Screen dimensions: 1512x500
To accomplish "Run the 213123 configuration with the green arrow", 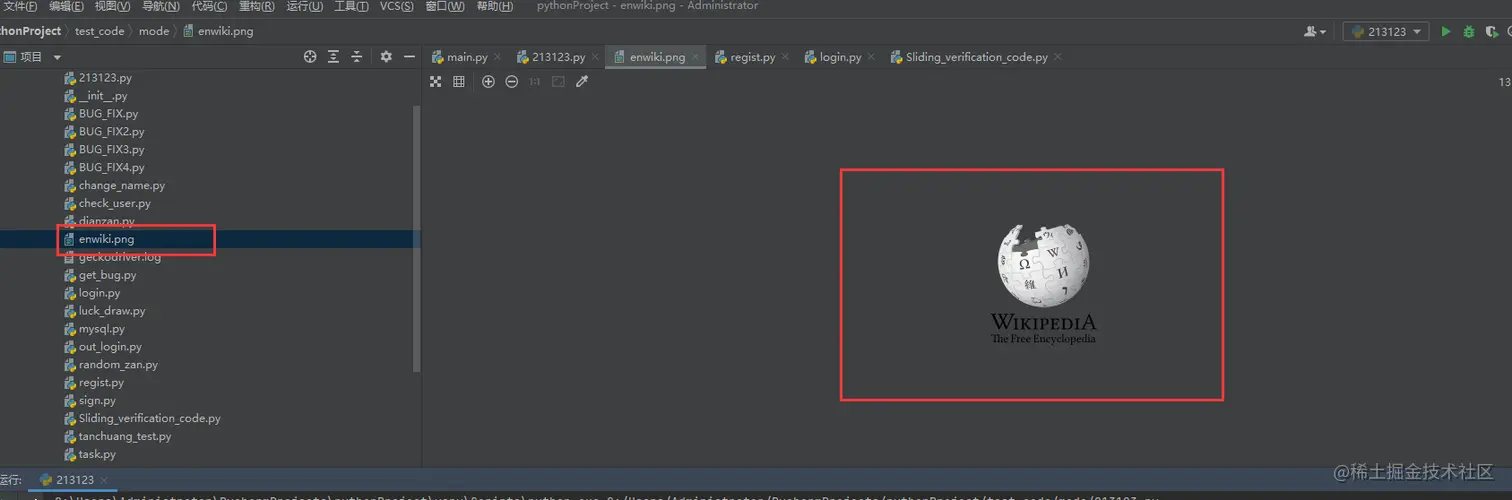I will point(1445,31).
